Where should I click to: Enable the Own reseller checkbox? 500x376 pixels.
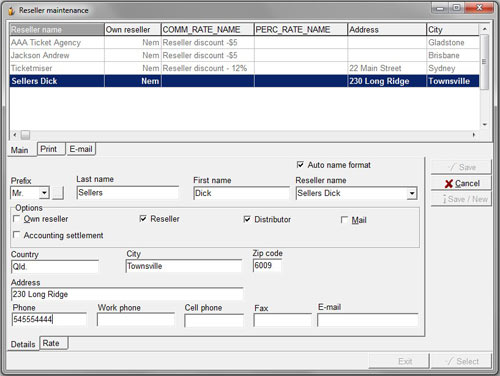click(x=16, y=219)
